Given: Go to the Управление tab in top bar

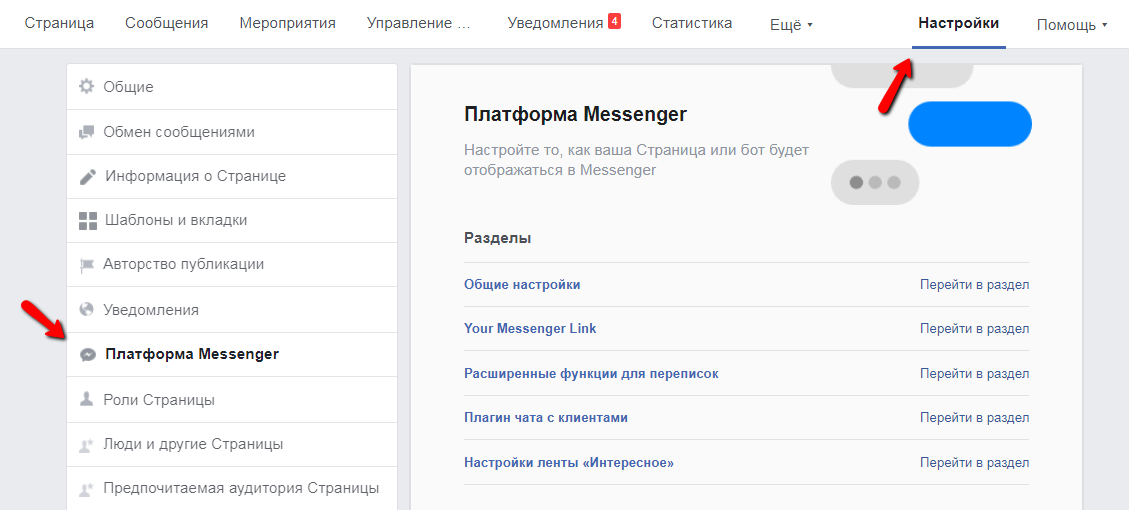Looking at the screenshot, I should [x=418, y=23].
